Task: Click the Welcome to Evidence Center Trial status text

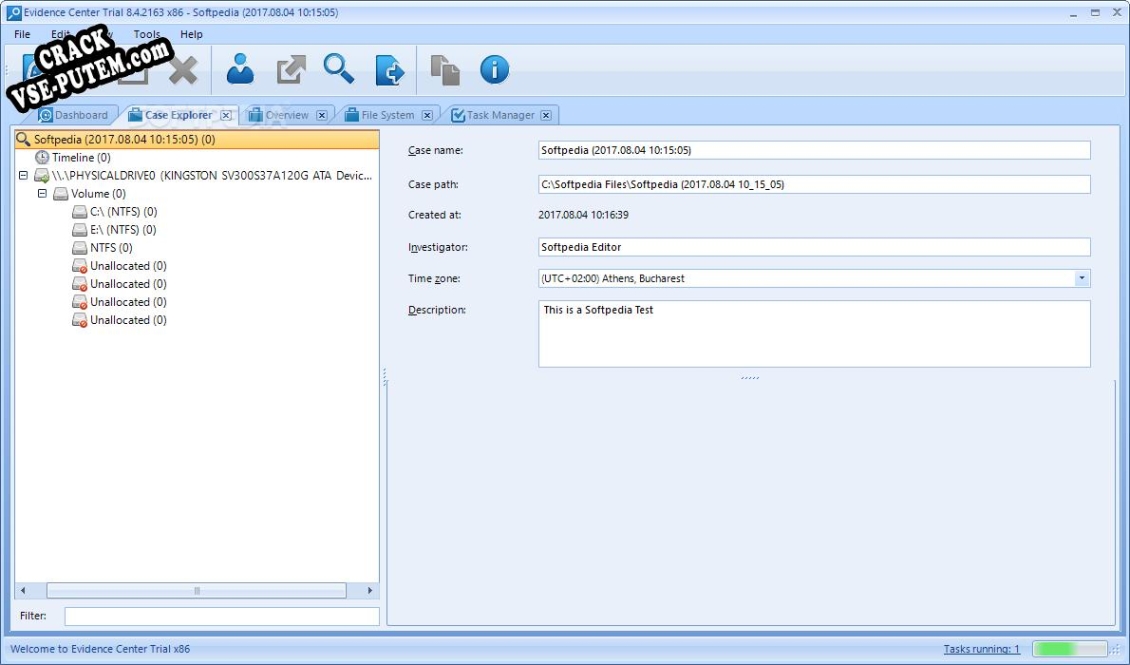Action: [x=100, y=649]
